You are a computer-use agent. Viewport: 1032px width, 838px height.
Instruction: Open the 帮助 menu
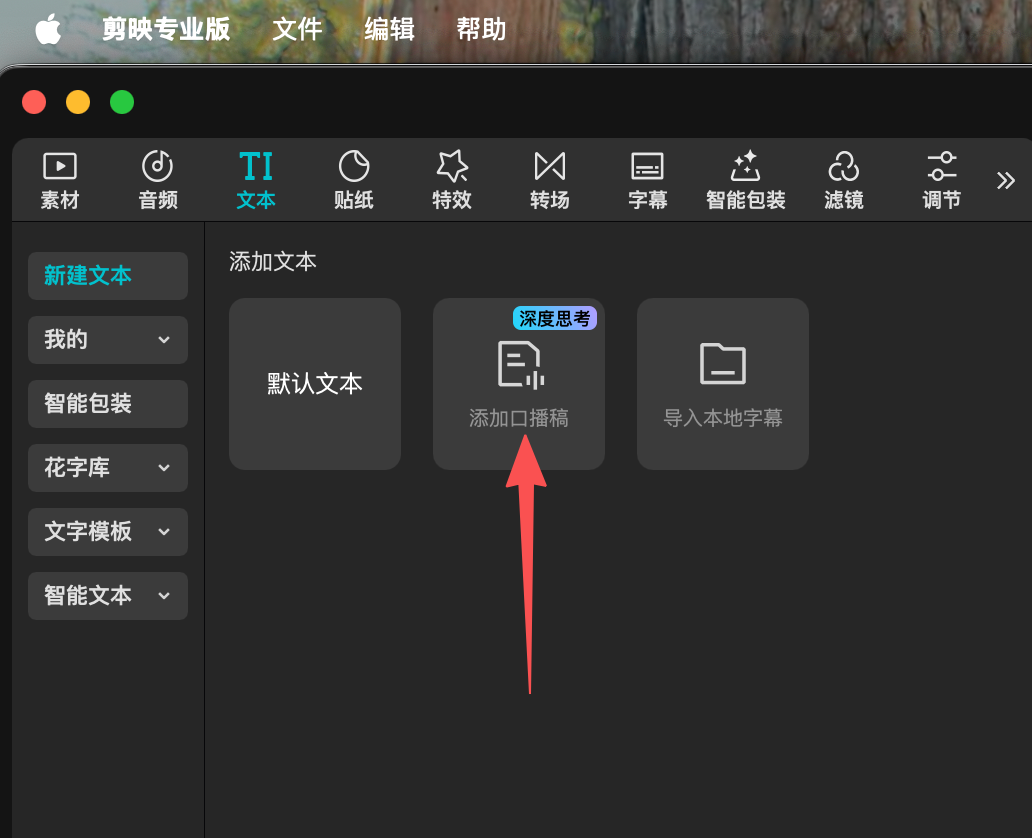(481, 30)
